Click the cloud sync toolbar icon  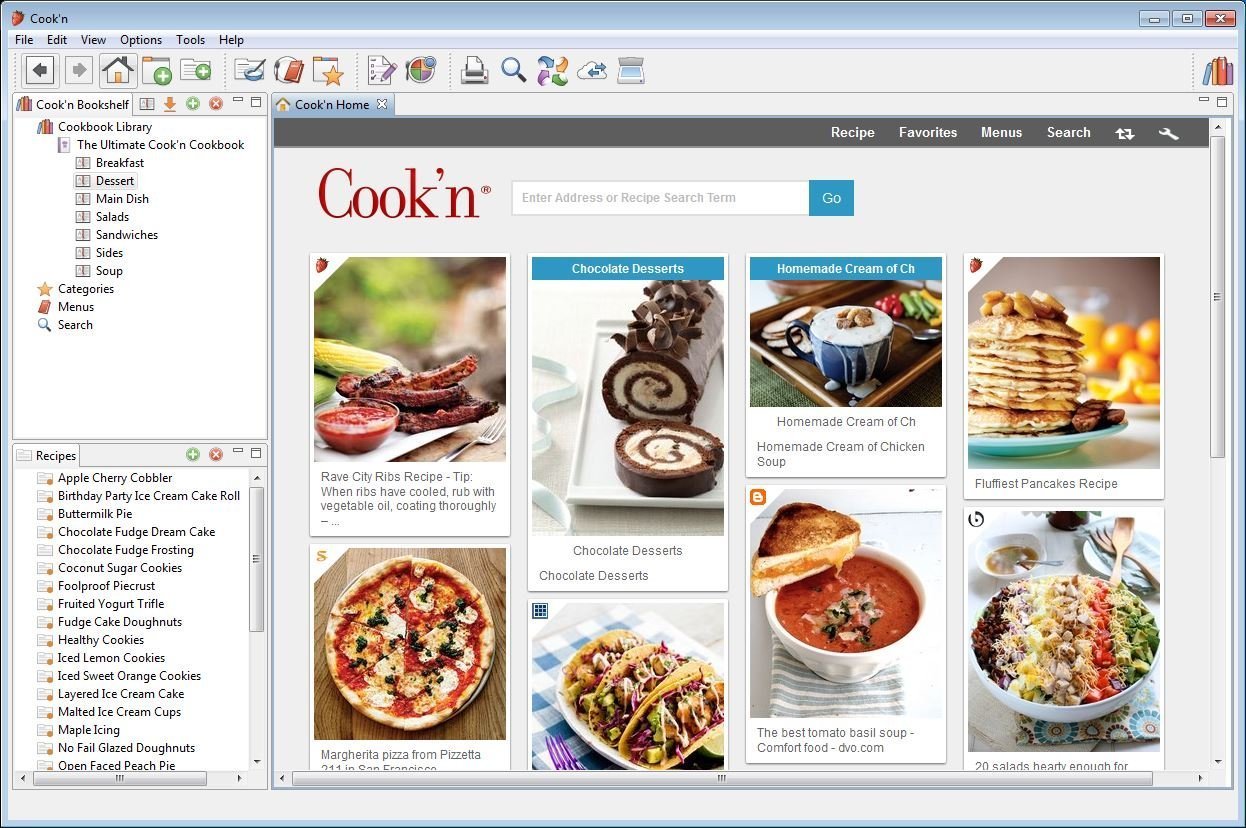click(592, 70)
